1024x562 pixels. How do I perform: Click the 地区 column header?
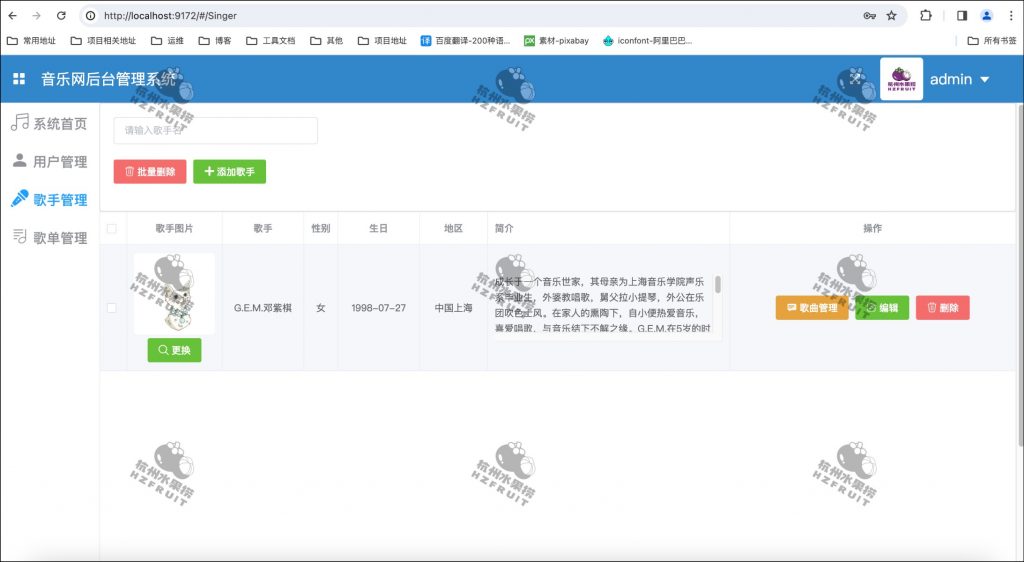(453, 228)
